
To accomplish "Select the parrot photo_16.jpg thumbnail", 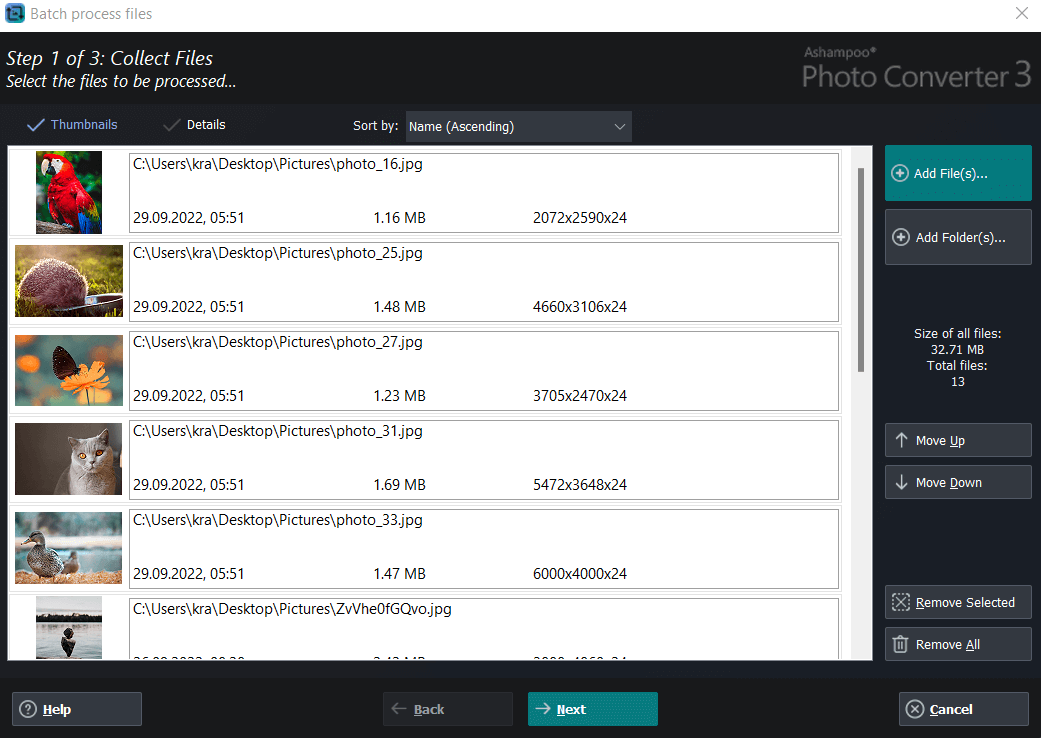I will point(68,190).
